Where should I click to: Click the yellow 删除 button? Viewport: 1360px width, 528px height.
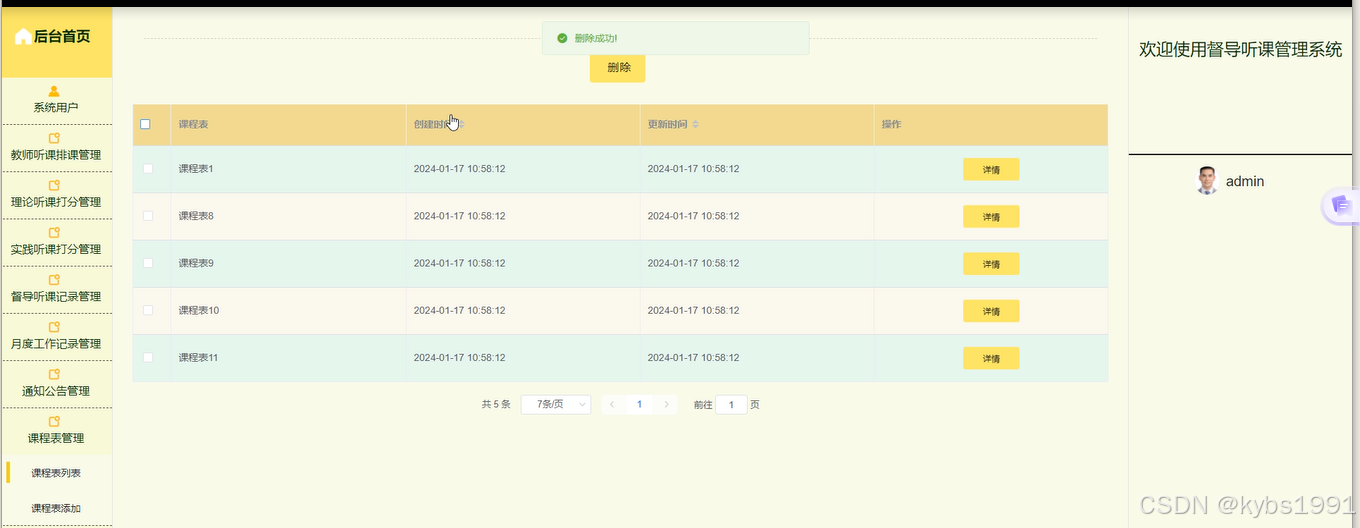click(617, 68)
